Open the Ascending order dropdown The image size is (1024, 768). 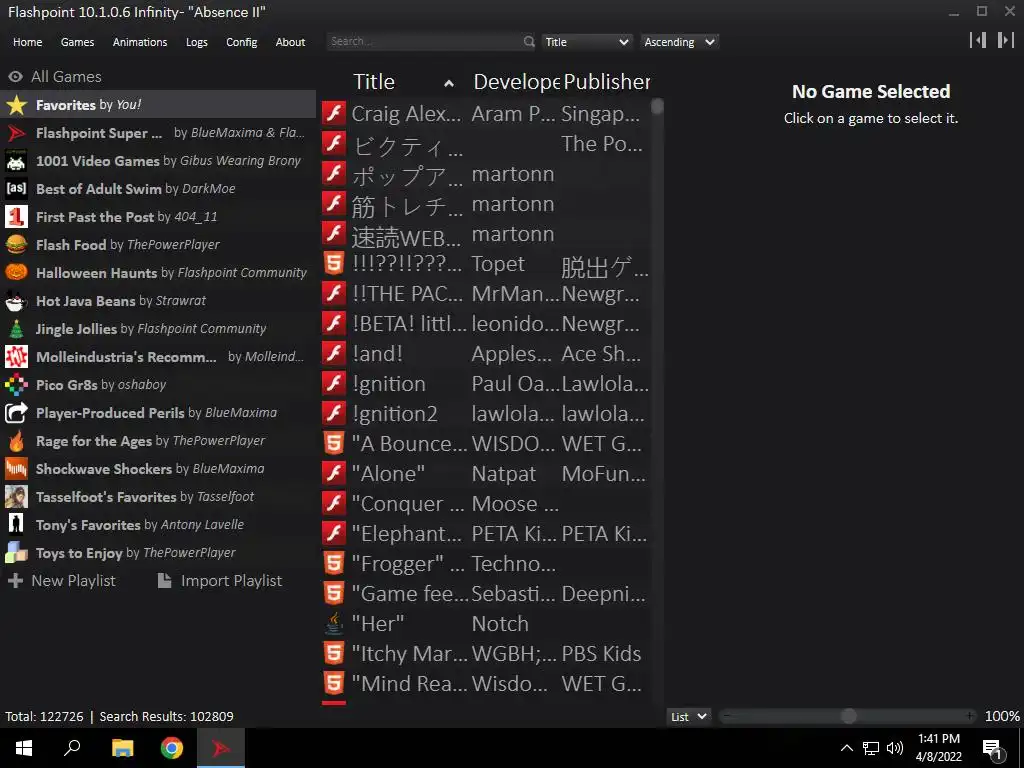click(x=679, y=42)
